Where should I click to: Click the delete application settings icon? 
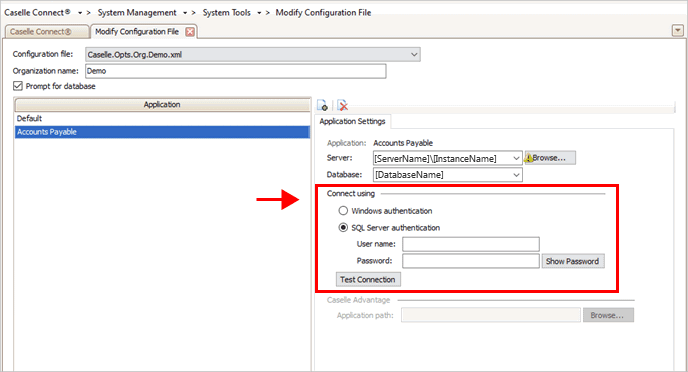(343, 105)
